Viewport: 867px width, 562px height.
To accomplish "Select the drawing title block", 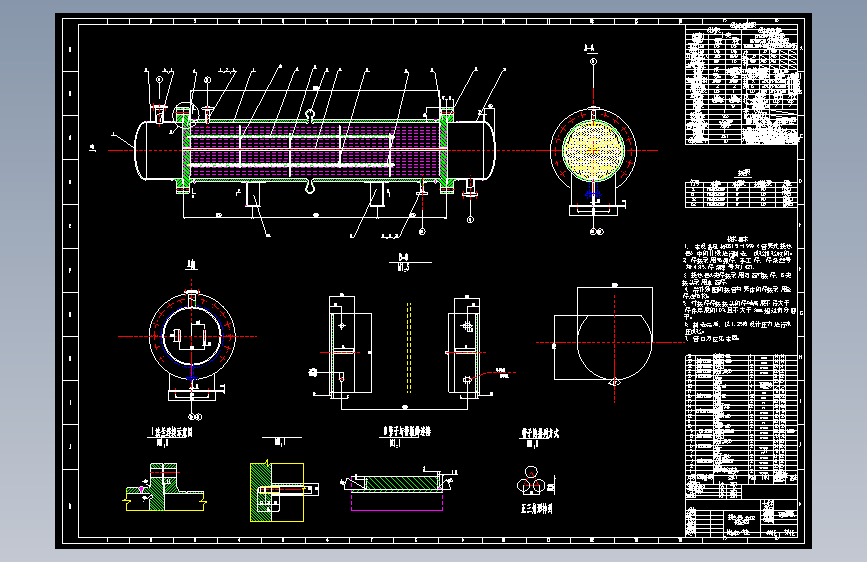I will click(741, 518).
